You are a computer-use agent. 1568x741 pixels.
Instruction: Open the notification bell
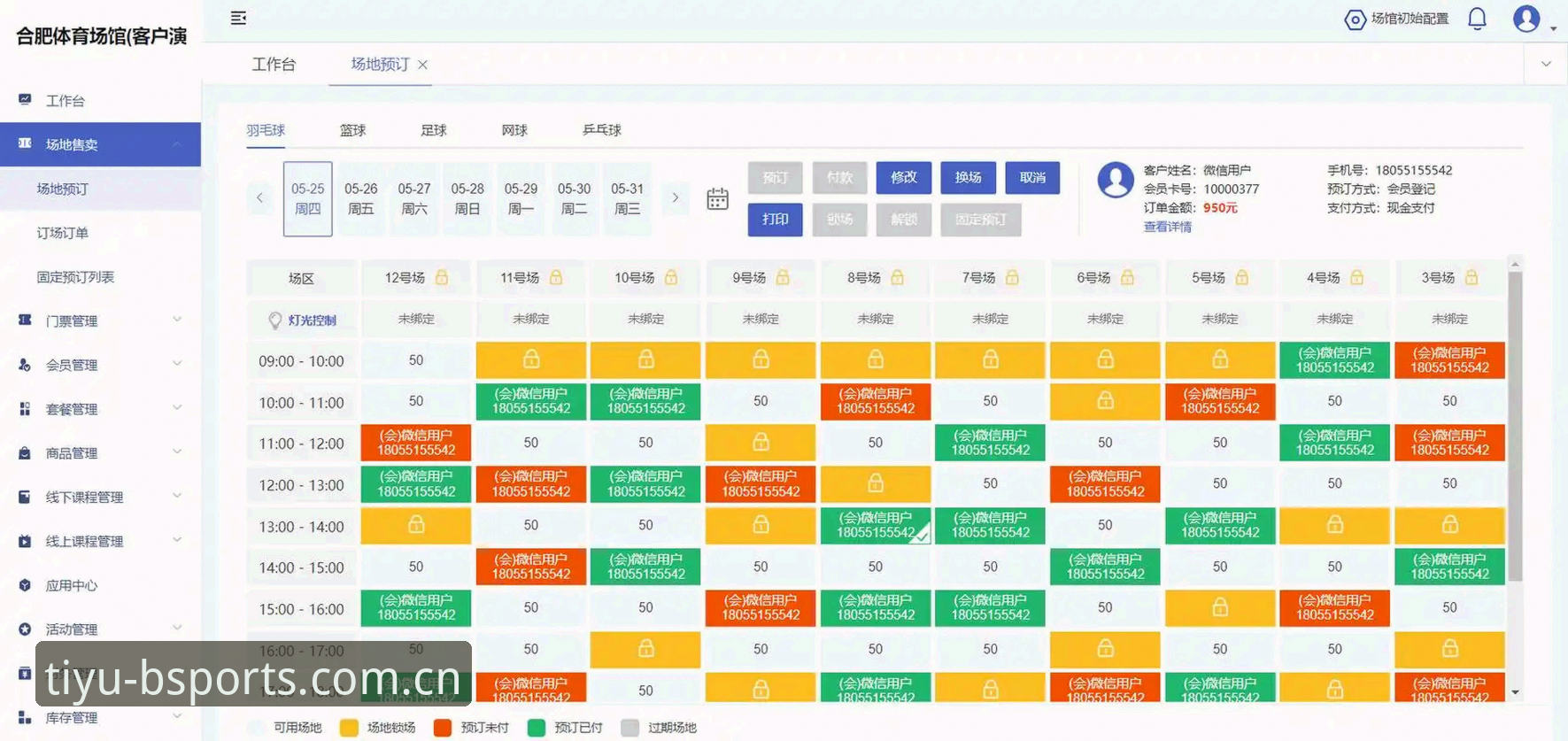pos(1477,19)
